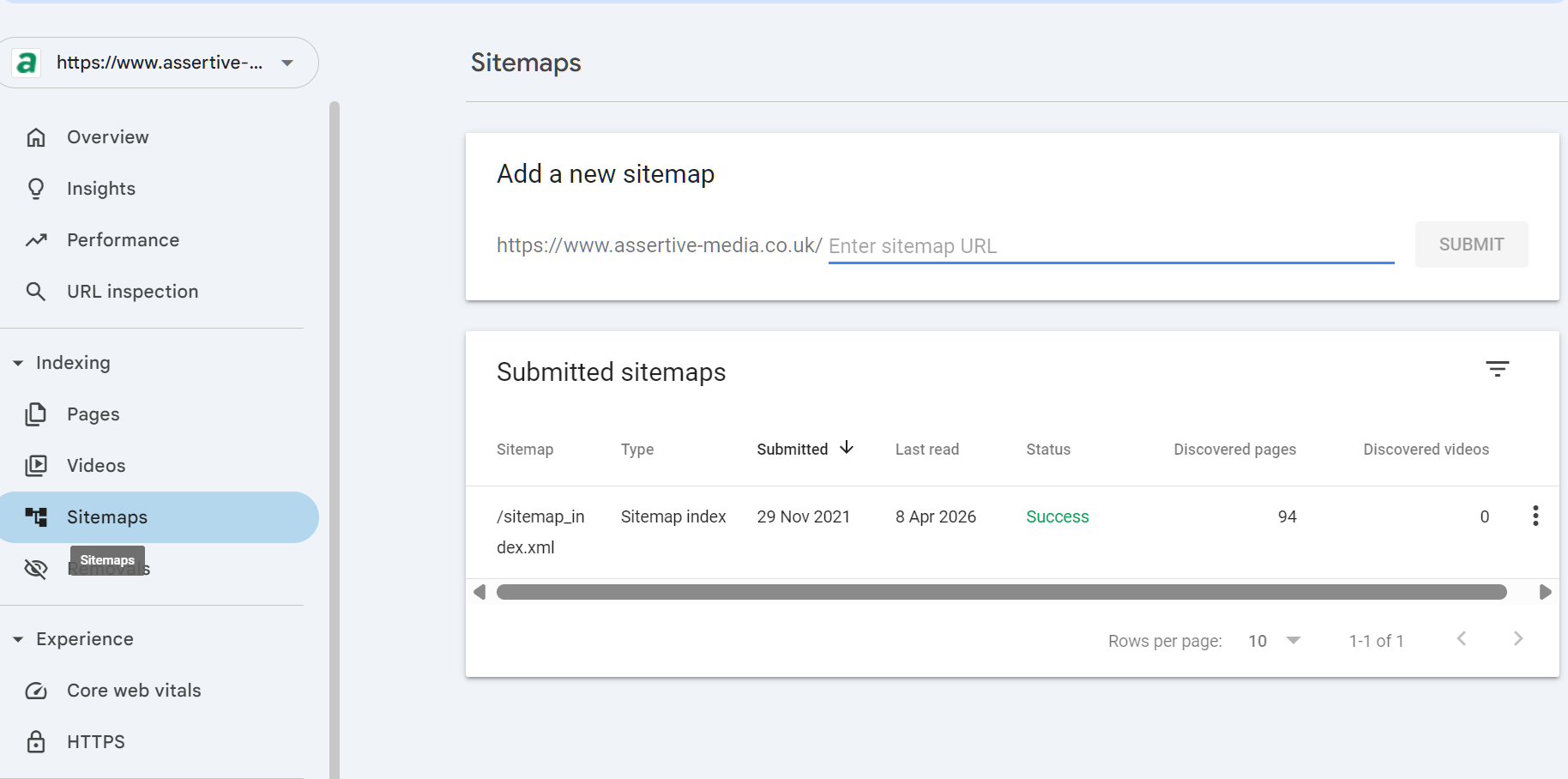The width and height of the screenshot is (1568, 779).
Task: Click the HTTPS padlock icon
Action: tap(36, 742)
